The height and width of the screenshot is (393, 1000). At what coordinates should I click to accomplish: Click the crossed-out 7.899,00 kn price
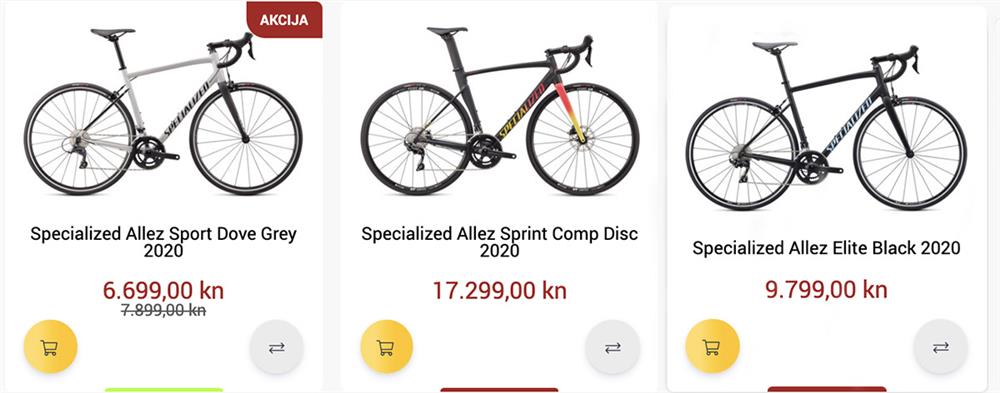pos(163,311)
